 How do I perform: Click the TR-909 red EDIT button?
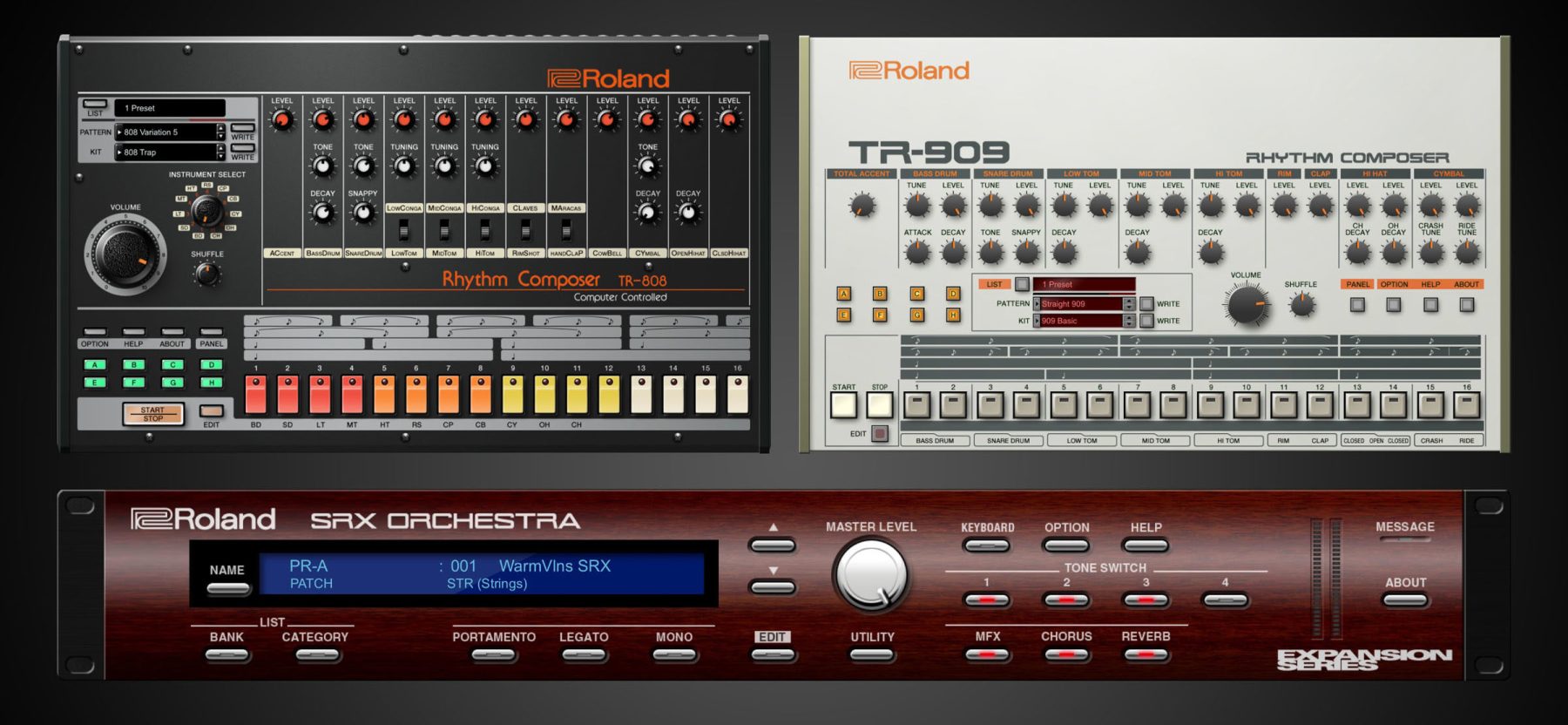click(x=880, y=433)
